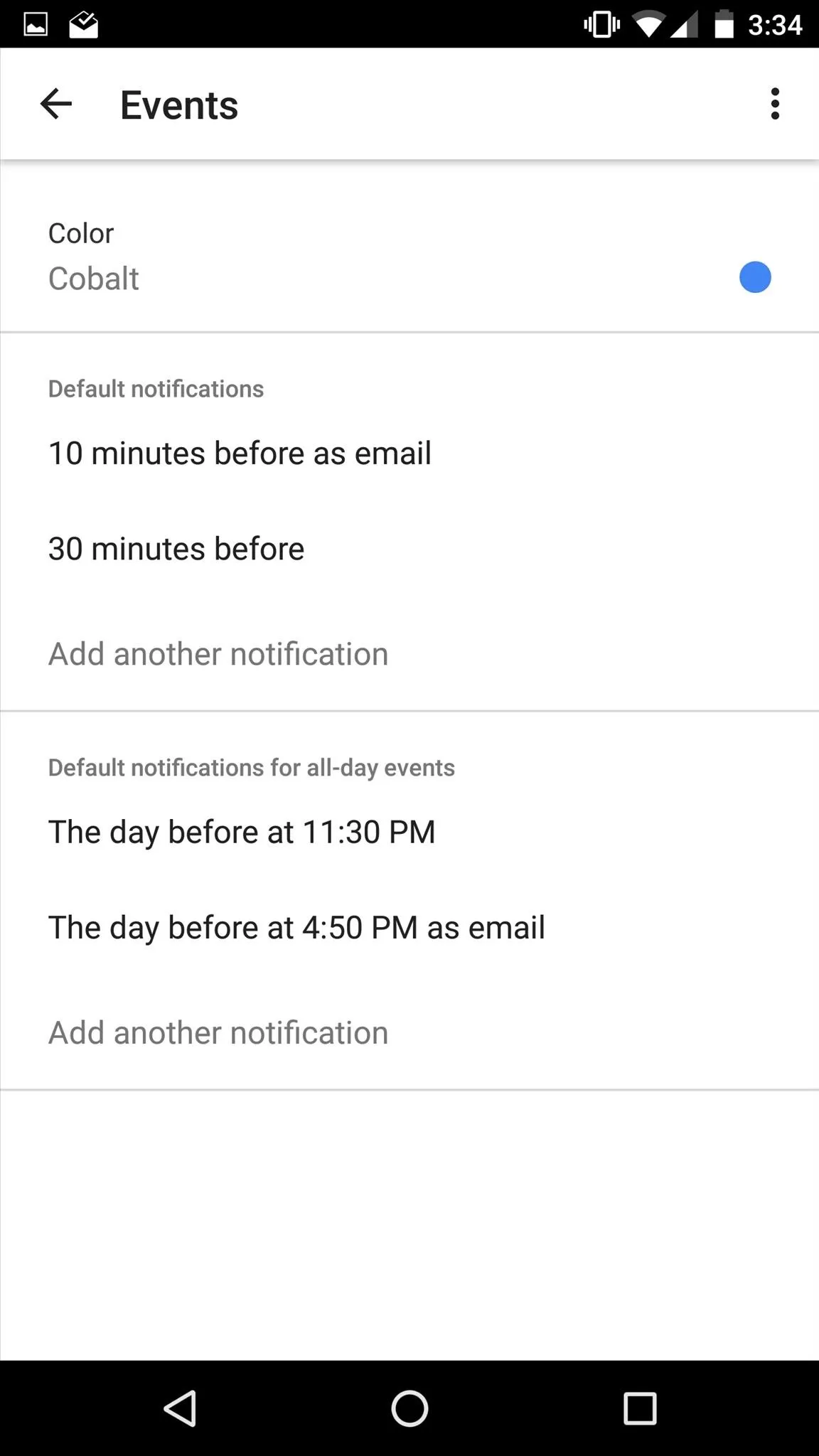This screenshot has width=819, height=1456.
Task: Click the Cobalt blue color dot
Action: click(755, 277)
